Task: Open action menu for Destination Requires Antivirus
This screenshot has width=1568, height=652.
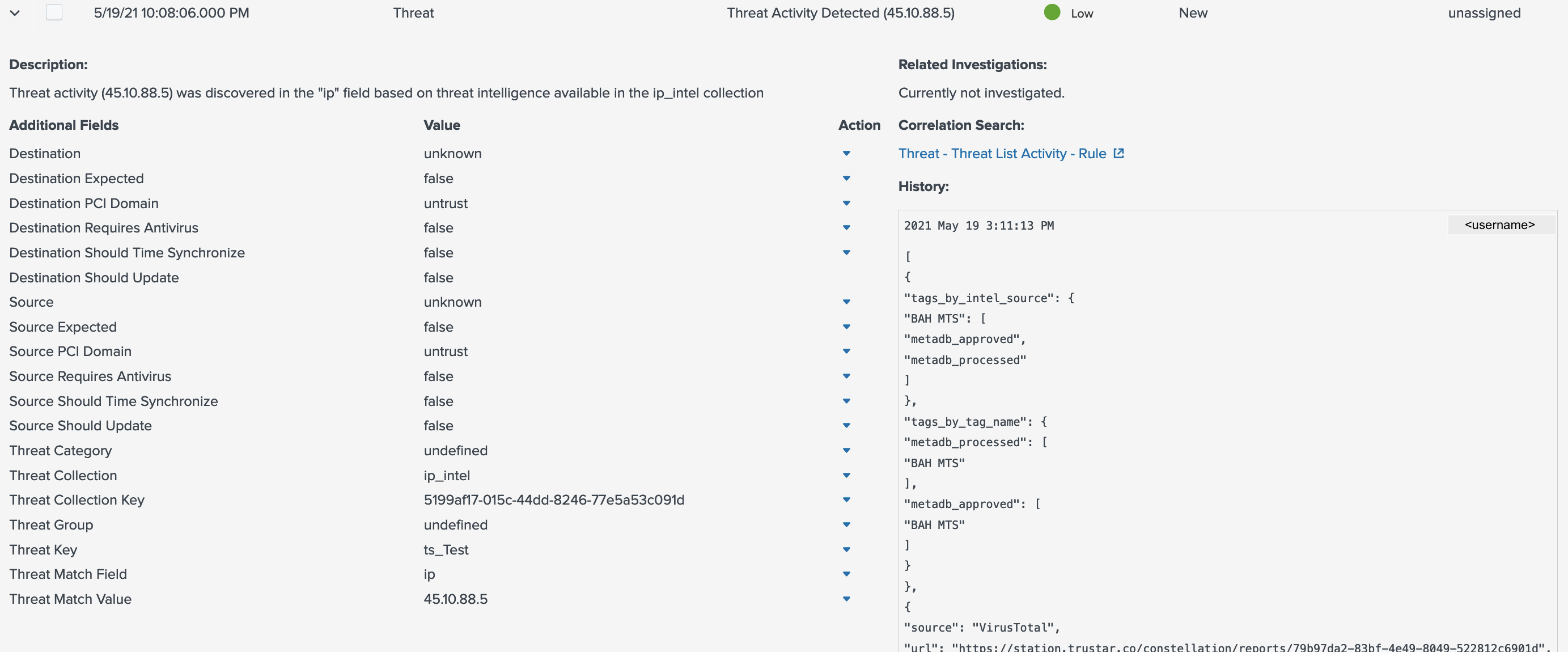Action: 846,228
